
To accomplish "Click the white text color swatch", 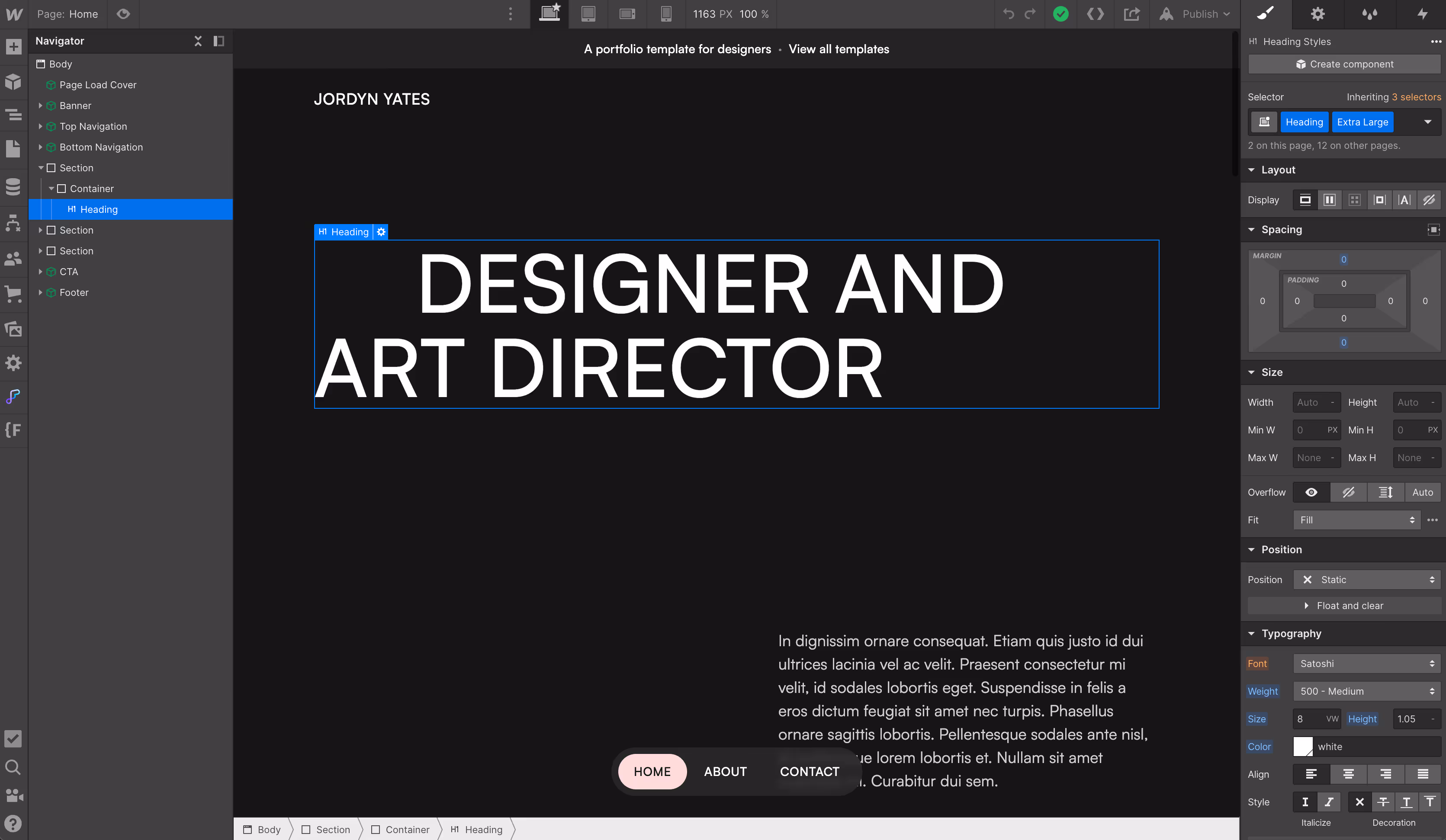I will point(1303,747).
